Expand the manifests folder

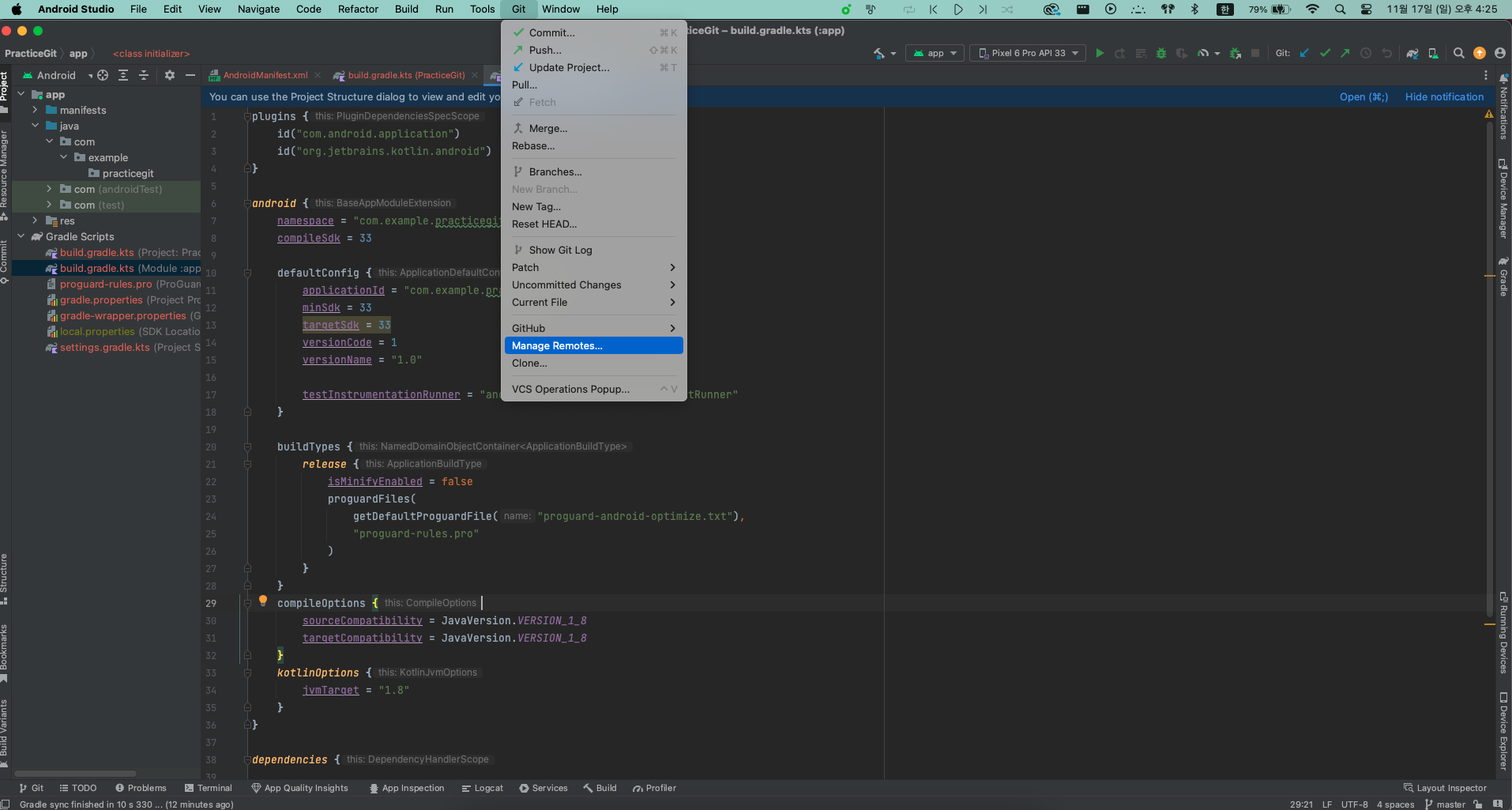35,110
